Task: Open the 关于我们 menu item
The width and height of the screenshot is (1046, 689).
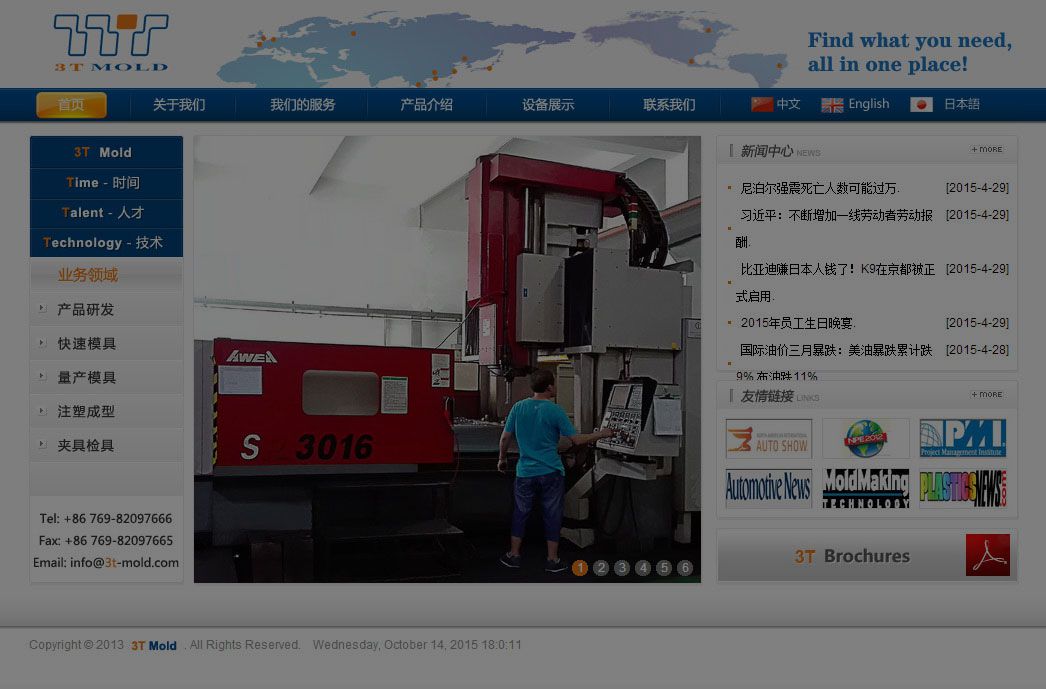Action: tap(179, 105)
